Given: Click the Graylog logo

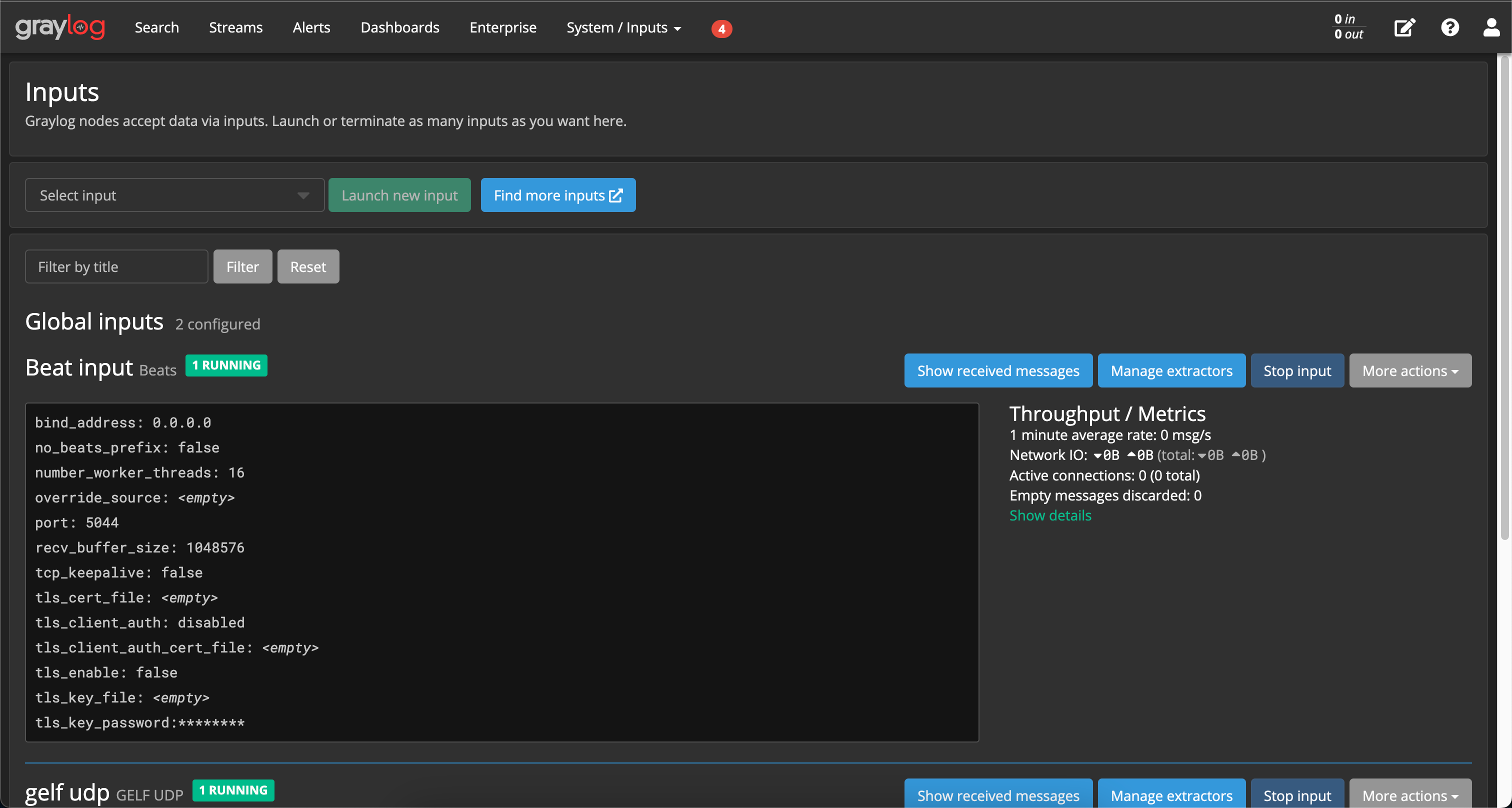Looking at the screenshot, I should coord(59,27).
